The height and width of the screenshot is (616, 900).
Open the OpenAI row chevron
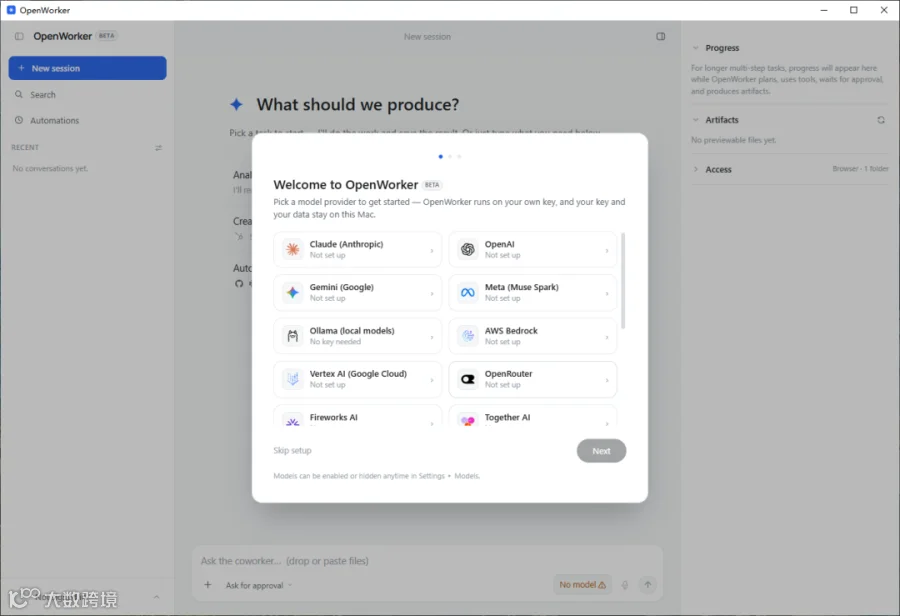(x=607, y=250)
